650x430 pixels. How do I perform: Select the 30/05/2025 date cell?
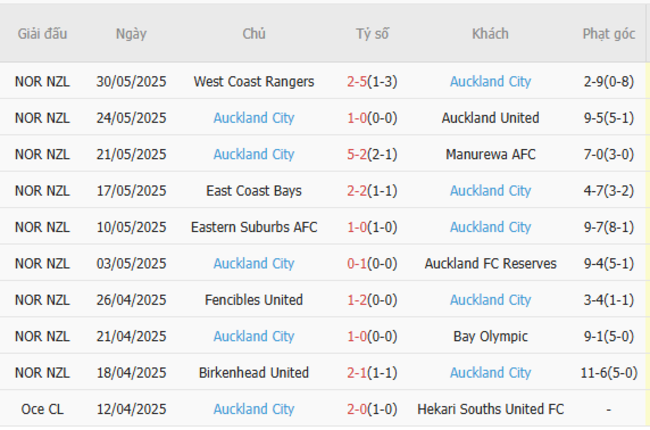pyautogui.click(x=131, y=82)
